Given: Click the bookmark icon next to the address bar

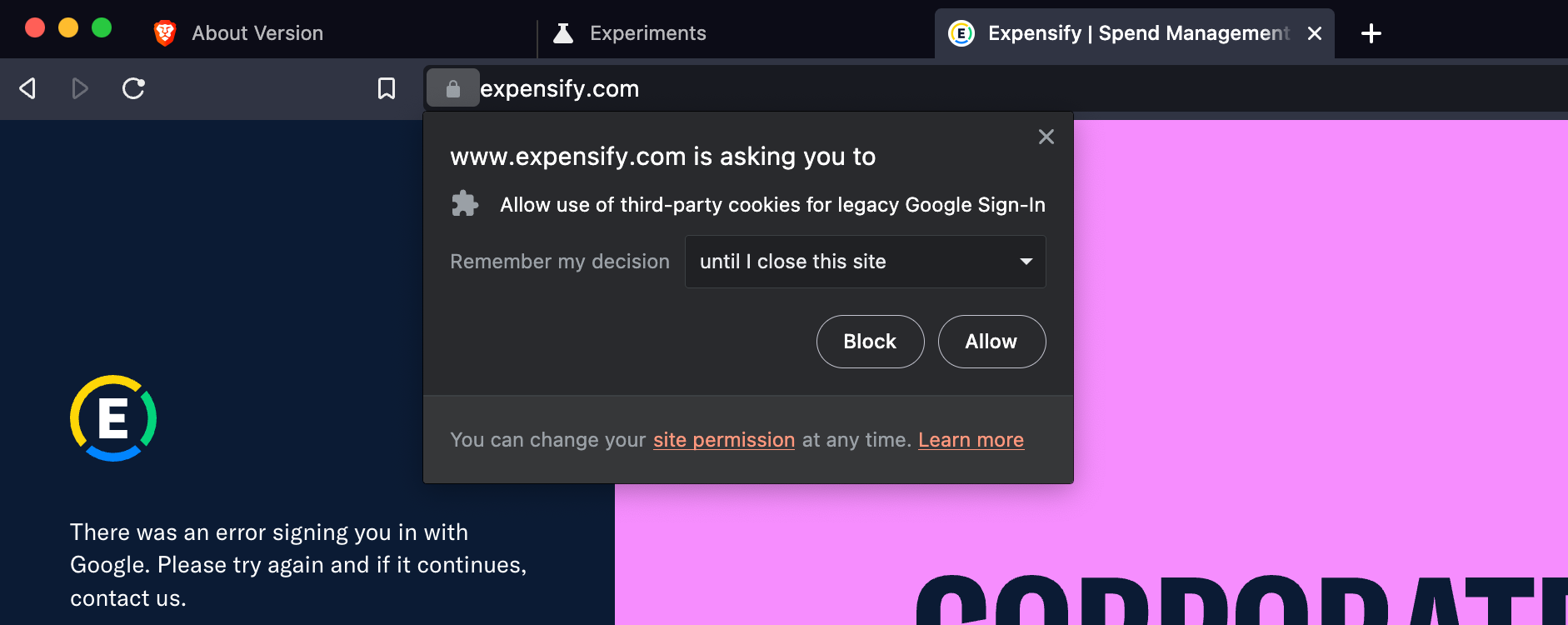Looking at the screenshot, I should 387,88.
